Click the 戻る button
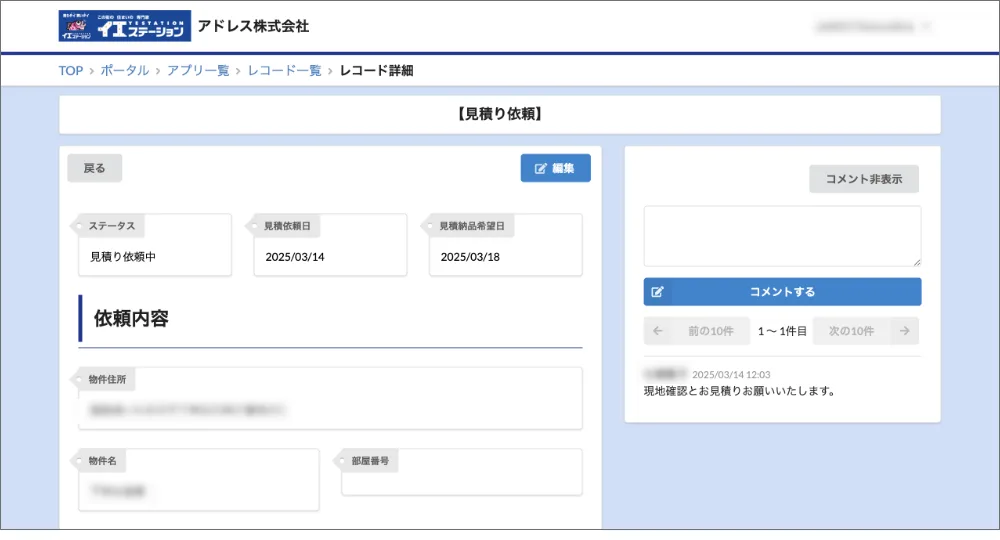The height and width of the screenshot is (540, 1000). pyautogui.click(x=94, y=168)
